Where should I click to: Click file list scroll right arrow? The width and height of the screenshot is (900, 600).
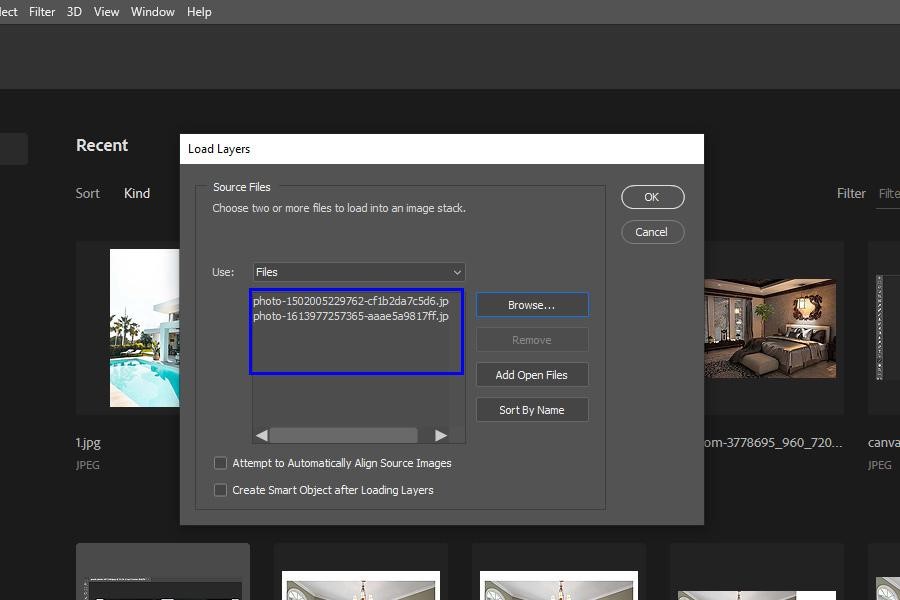pos(440,435)
